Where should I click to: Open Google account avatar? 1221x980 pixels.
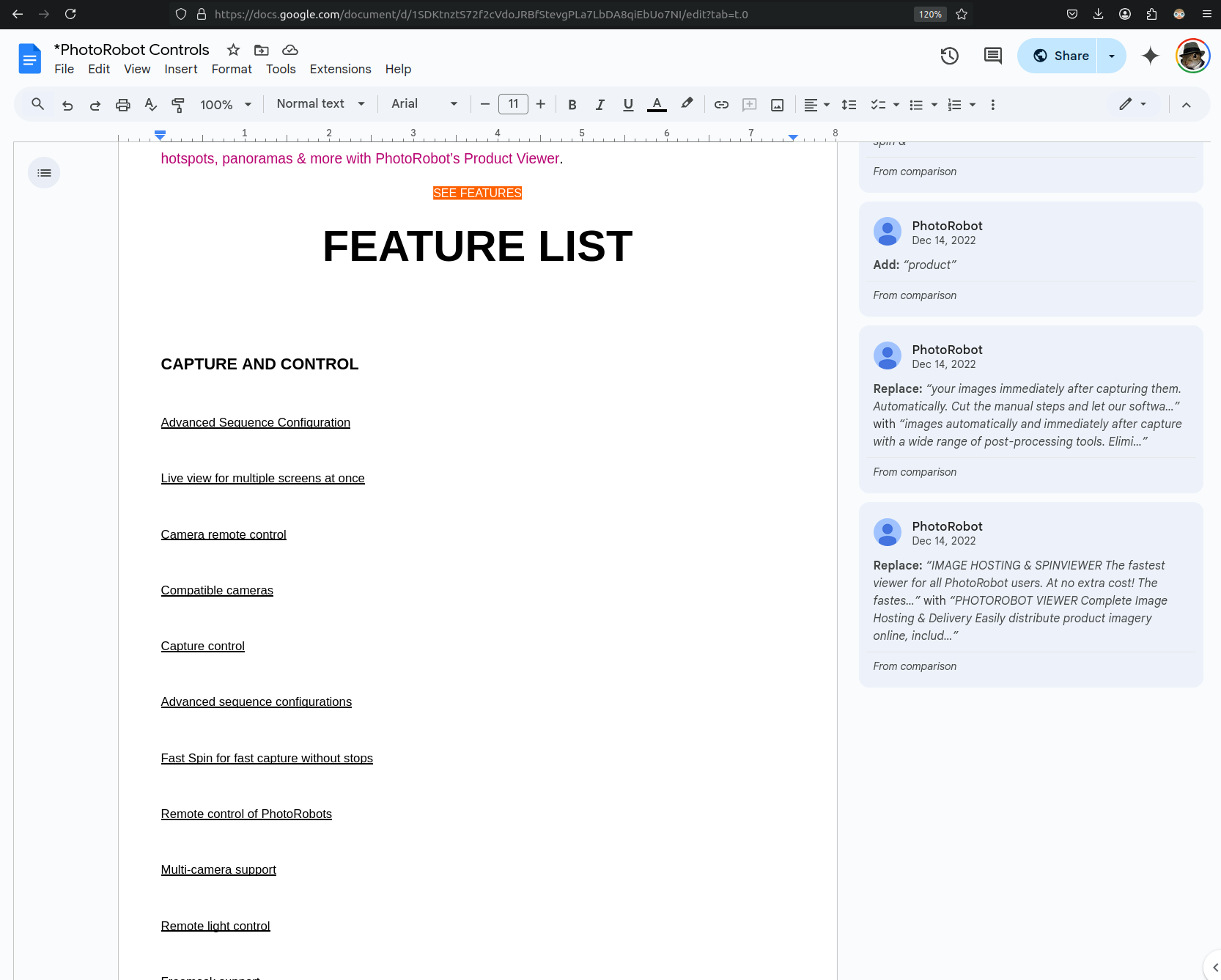tap(1192, 56)
